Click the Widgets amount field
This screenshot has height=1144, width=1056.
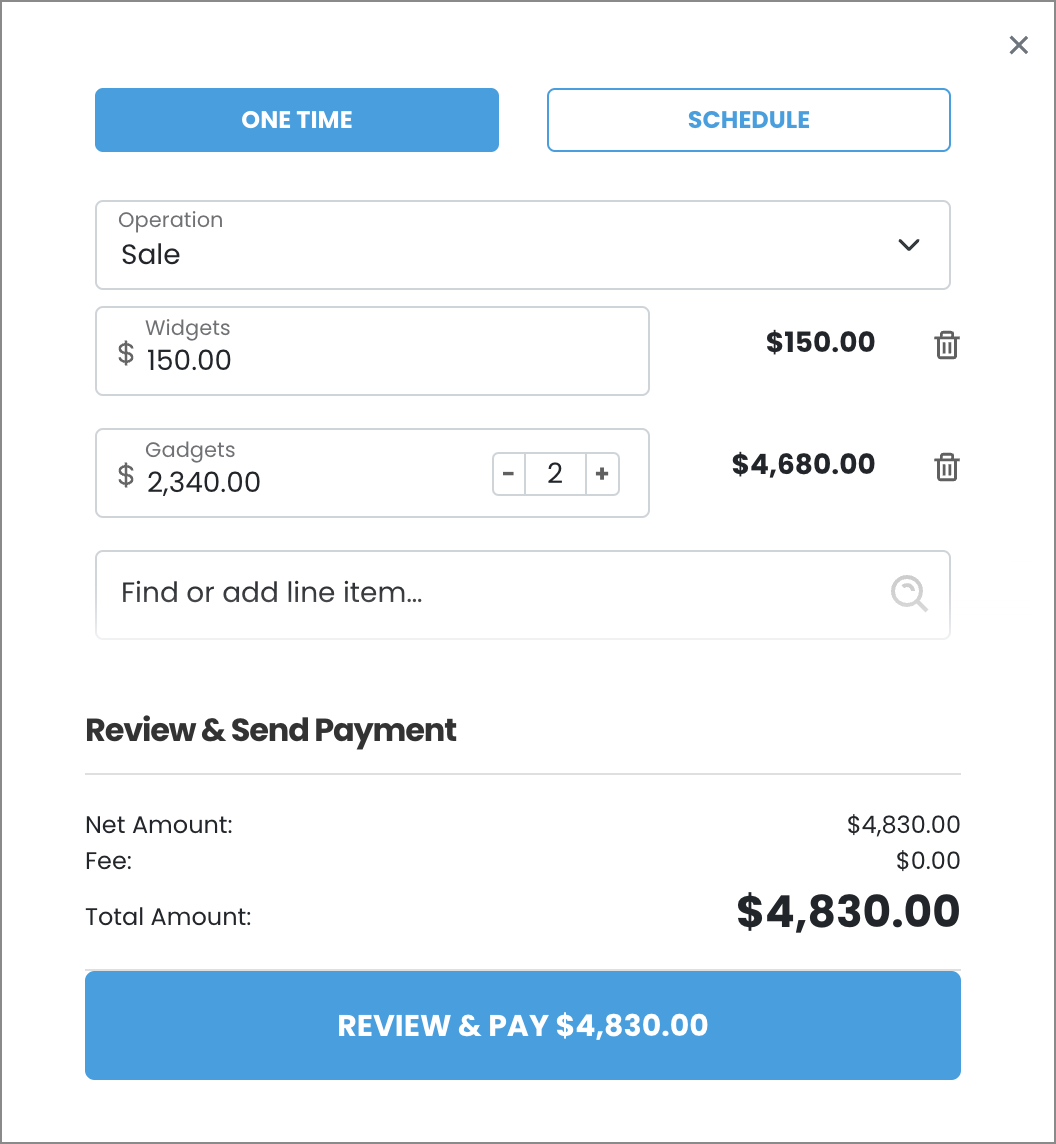click(380, 359)
